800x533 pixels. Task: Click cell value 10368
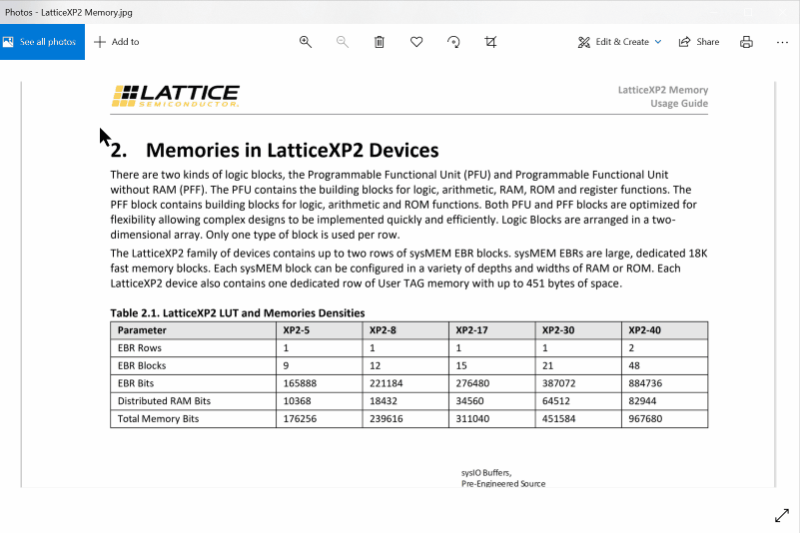pos(297,401)
